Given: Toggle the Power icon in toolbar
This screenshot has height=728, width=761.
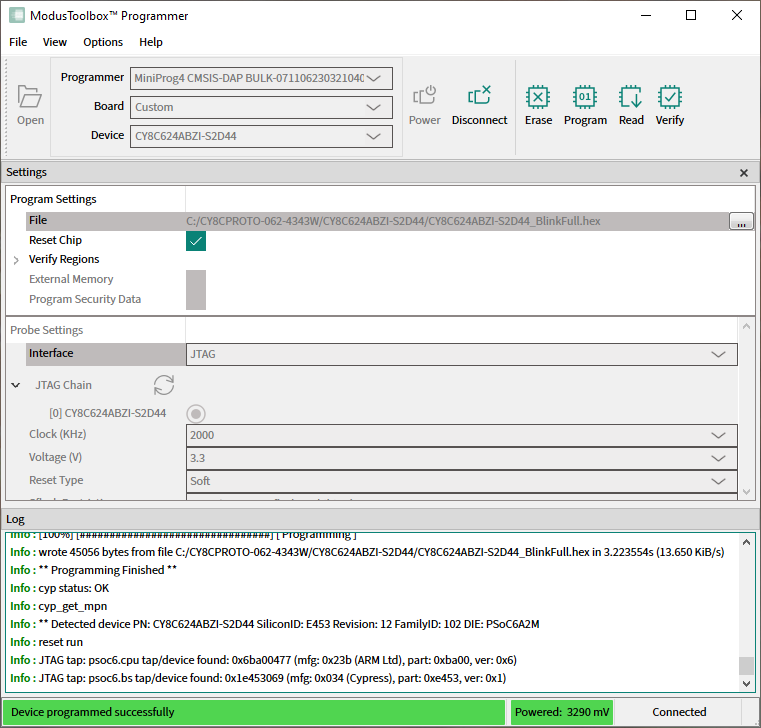Looking at the screenshot, I should (425, 98).
